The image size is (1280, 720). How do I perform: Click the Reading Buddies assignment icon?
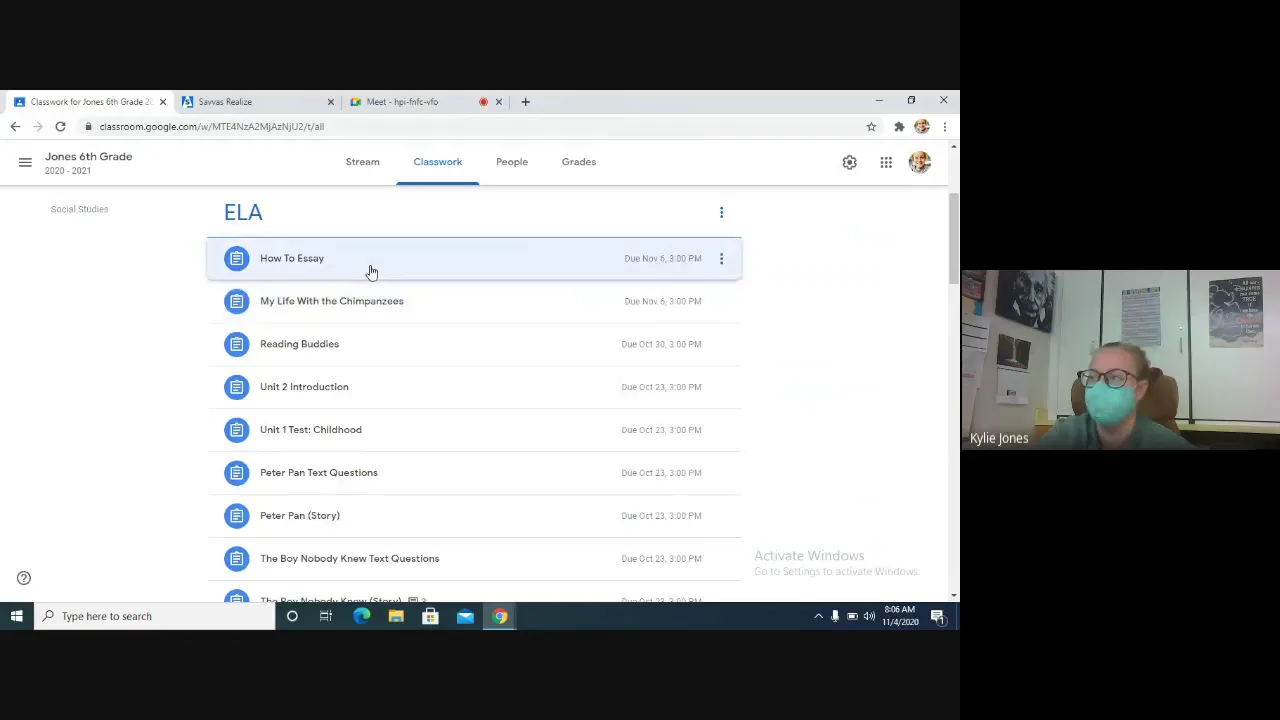[x=236, y=344]
